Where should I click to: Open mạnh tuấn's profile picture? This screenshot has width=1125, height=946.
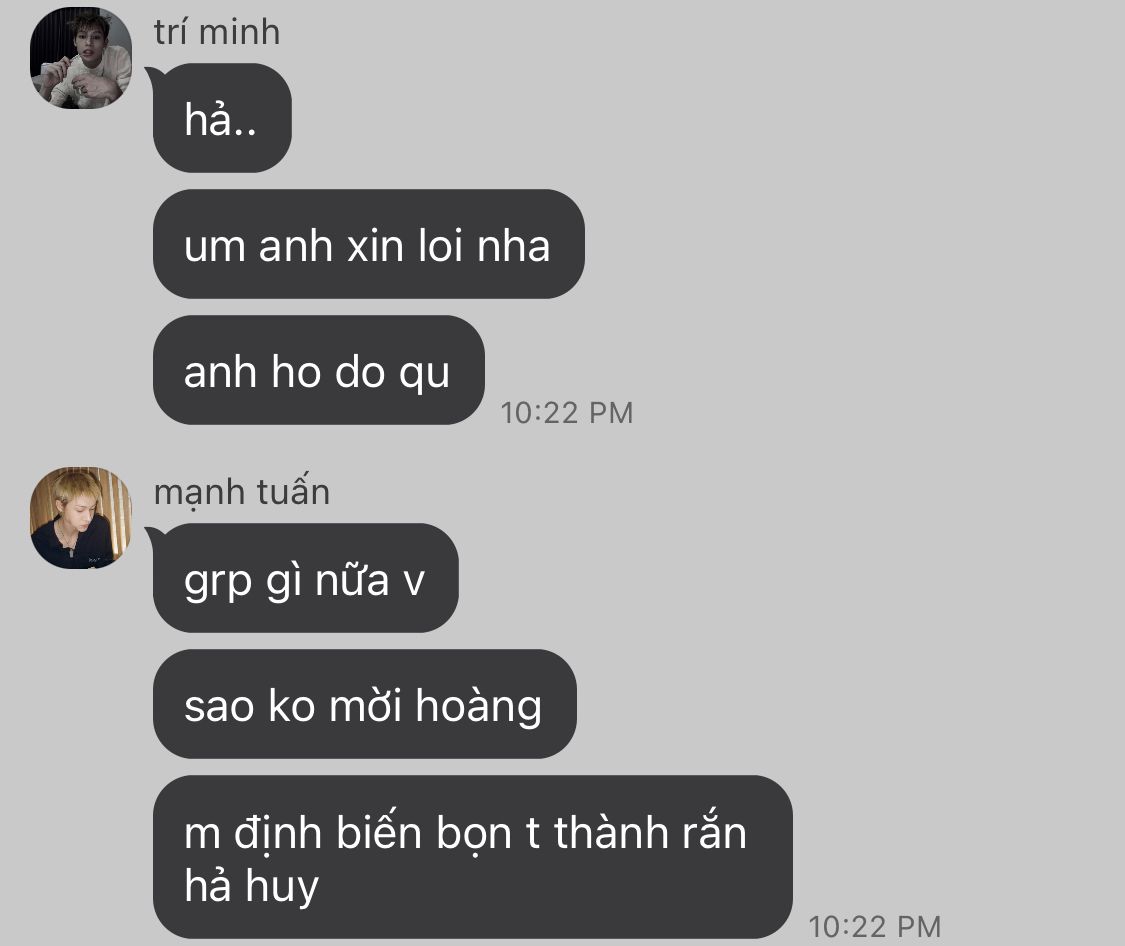pyautogui.click(x=80, y=518)
